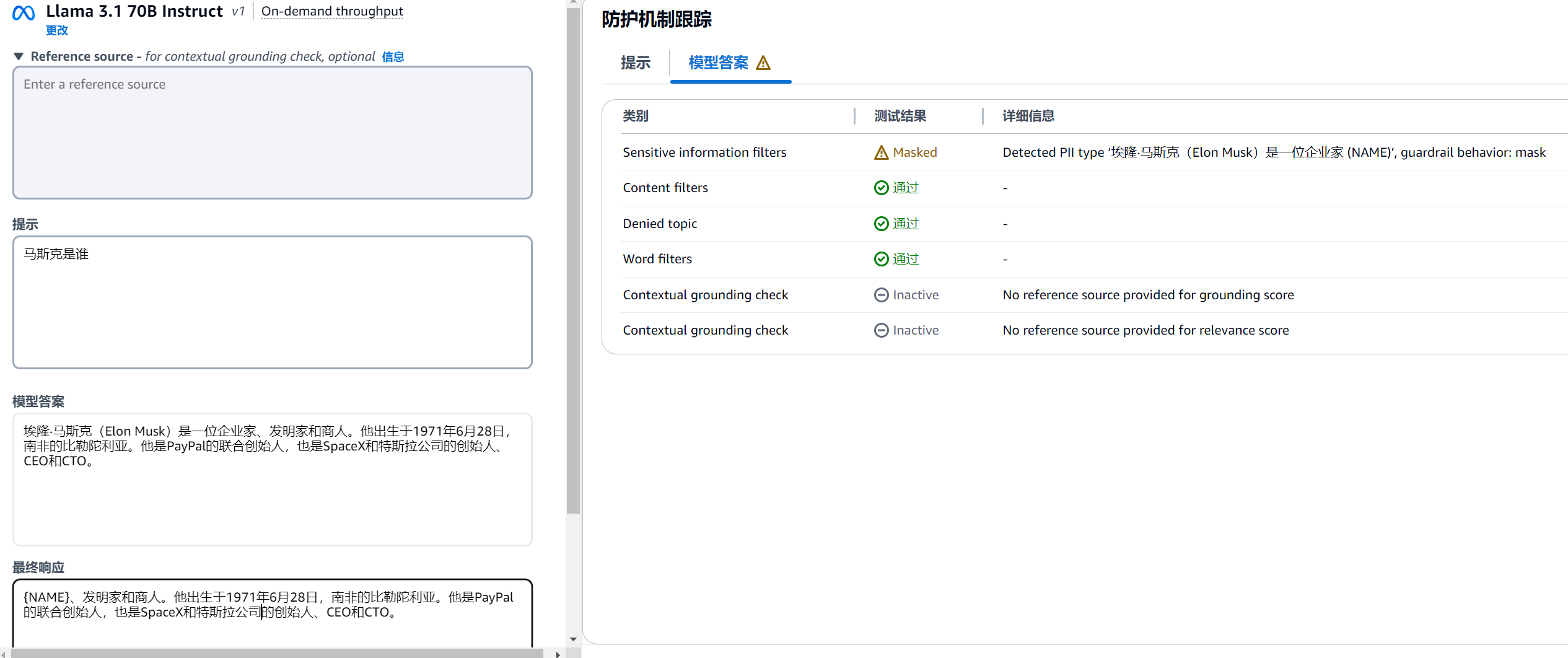This screenshot has height=658, width=1568.
Task: Click the green check icon for Denied topic
Action: pos(881,224)
